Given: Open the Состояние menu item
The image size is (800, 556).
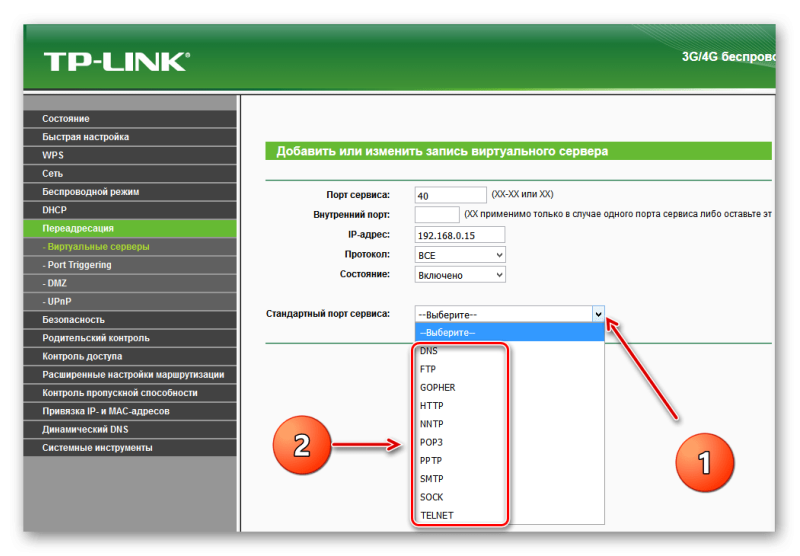Looking at the screenshot, I should point(130,118).
